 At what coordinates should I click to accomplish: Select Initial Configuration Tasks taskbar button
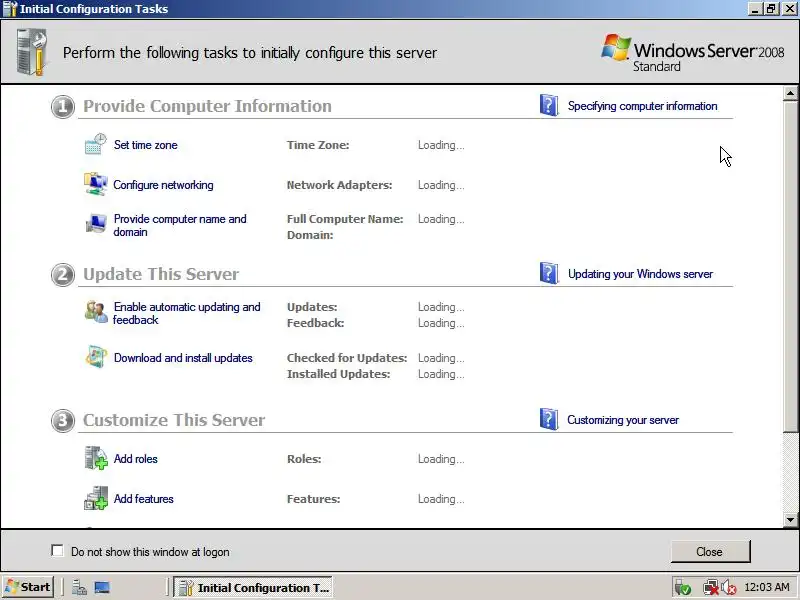254,587
